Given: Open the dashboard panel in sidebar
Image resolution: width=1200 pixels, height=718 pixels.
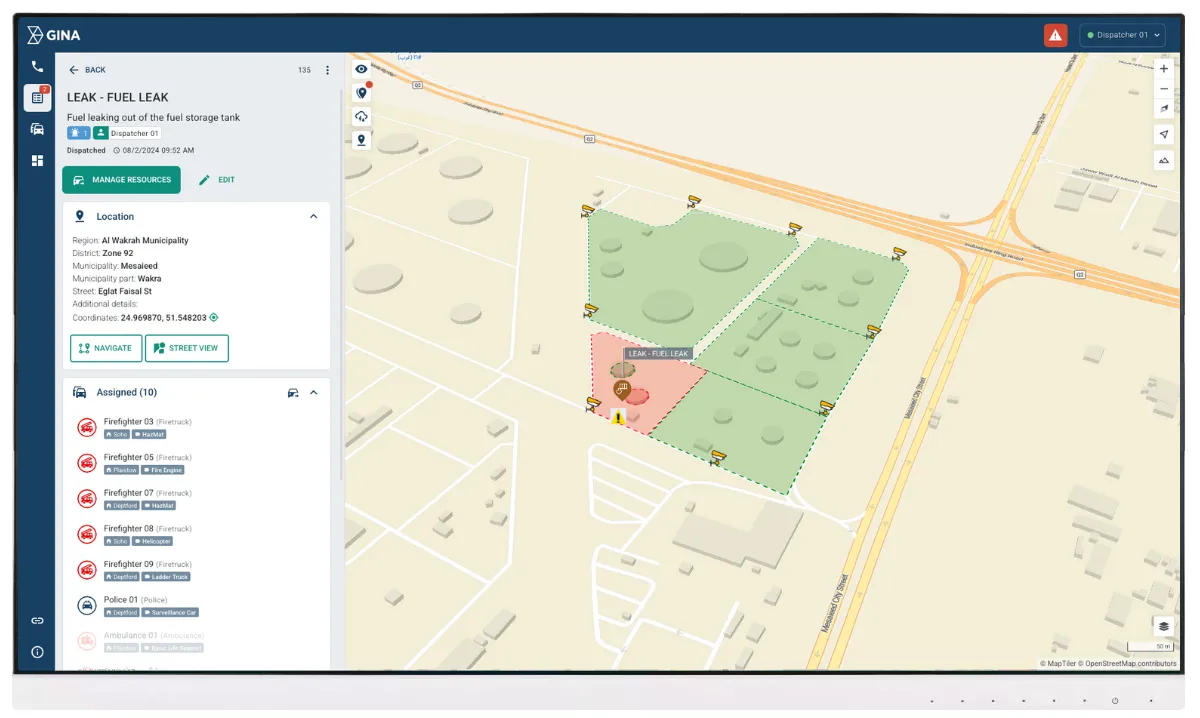Looking at the screenshot, I should coord(37,160).
